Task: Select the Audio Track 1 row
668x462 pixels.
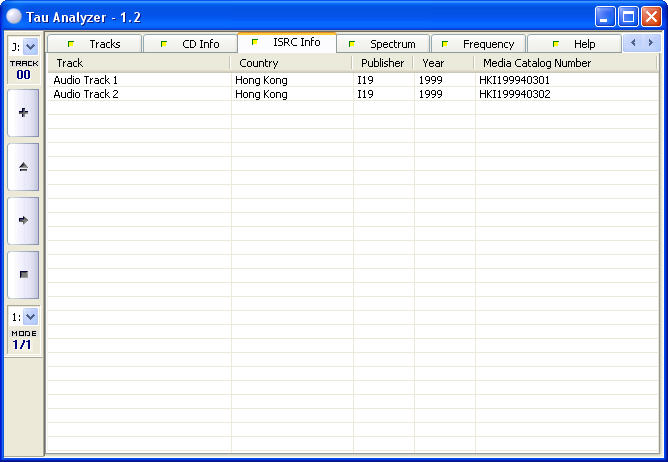Action: tap(353, 80)
